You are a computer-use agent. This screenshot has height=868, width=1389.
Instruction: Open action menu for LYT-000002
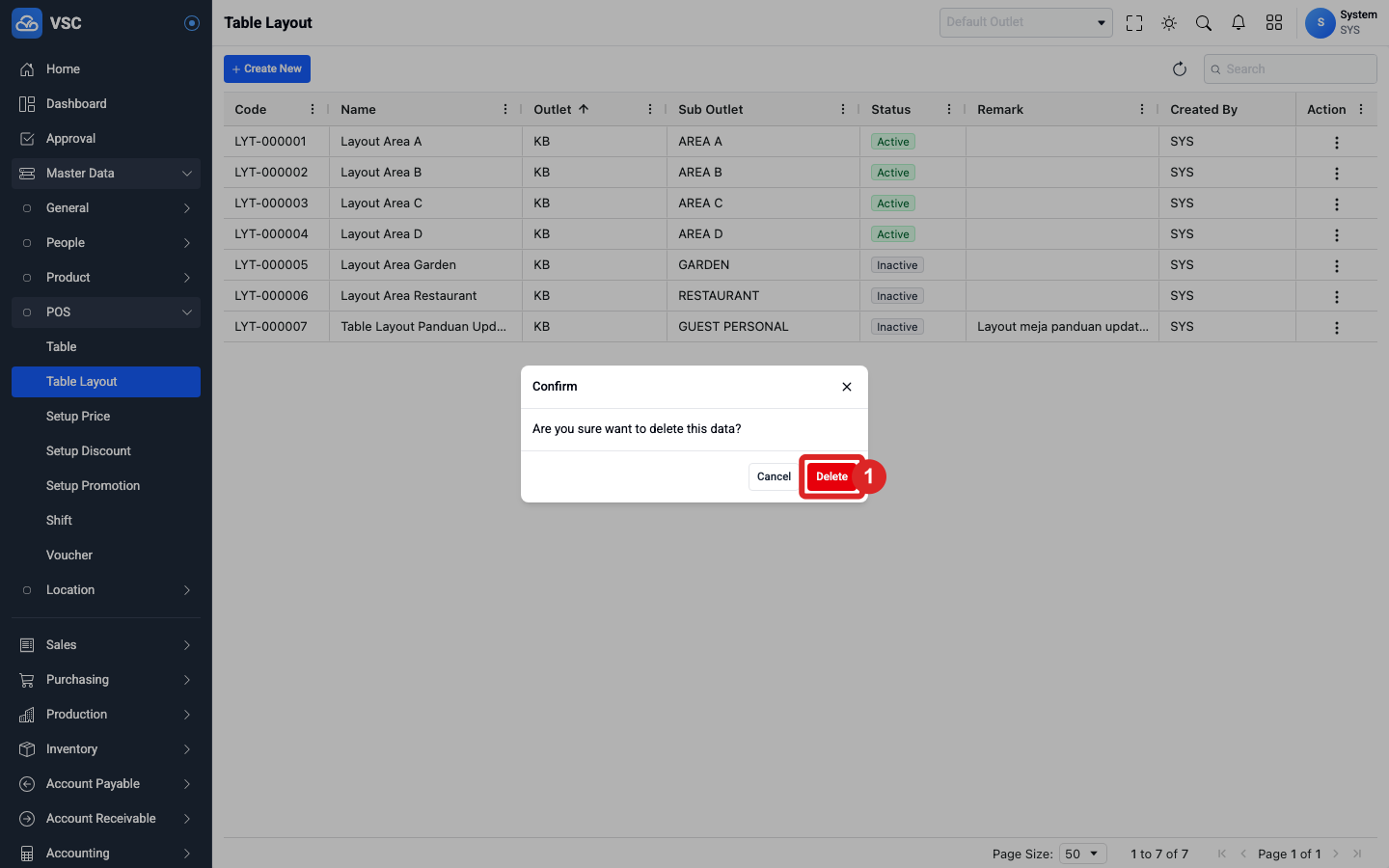click(x=1337, y=174)
